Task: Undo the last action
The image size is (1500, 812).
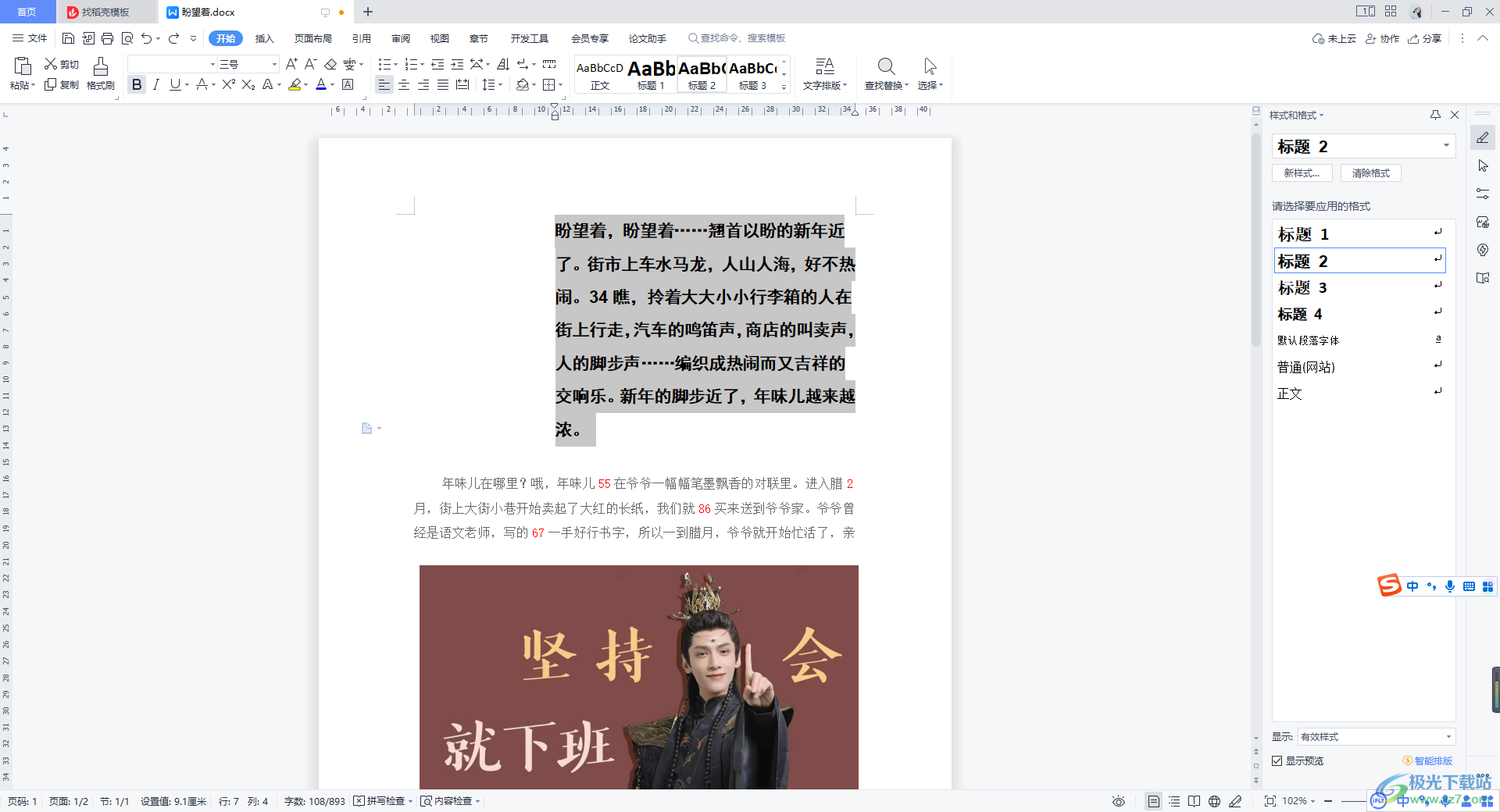Action: 147,38
